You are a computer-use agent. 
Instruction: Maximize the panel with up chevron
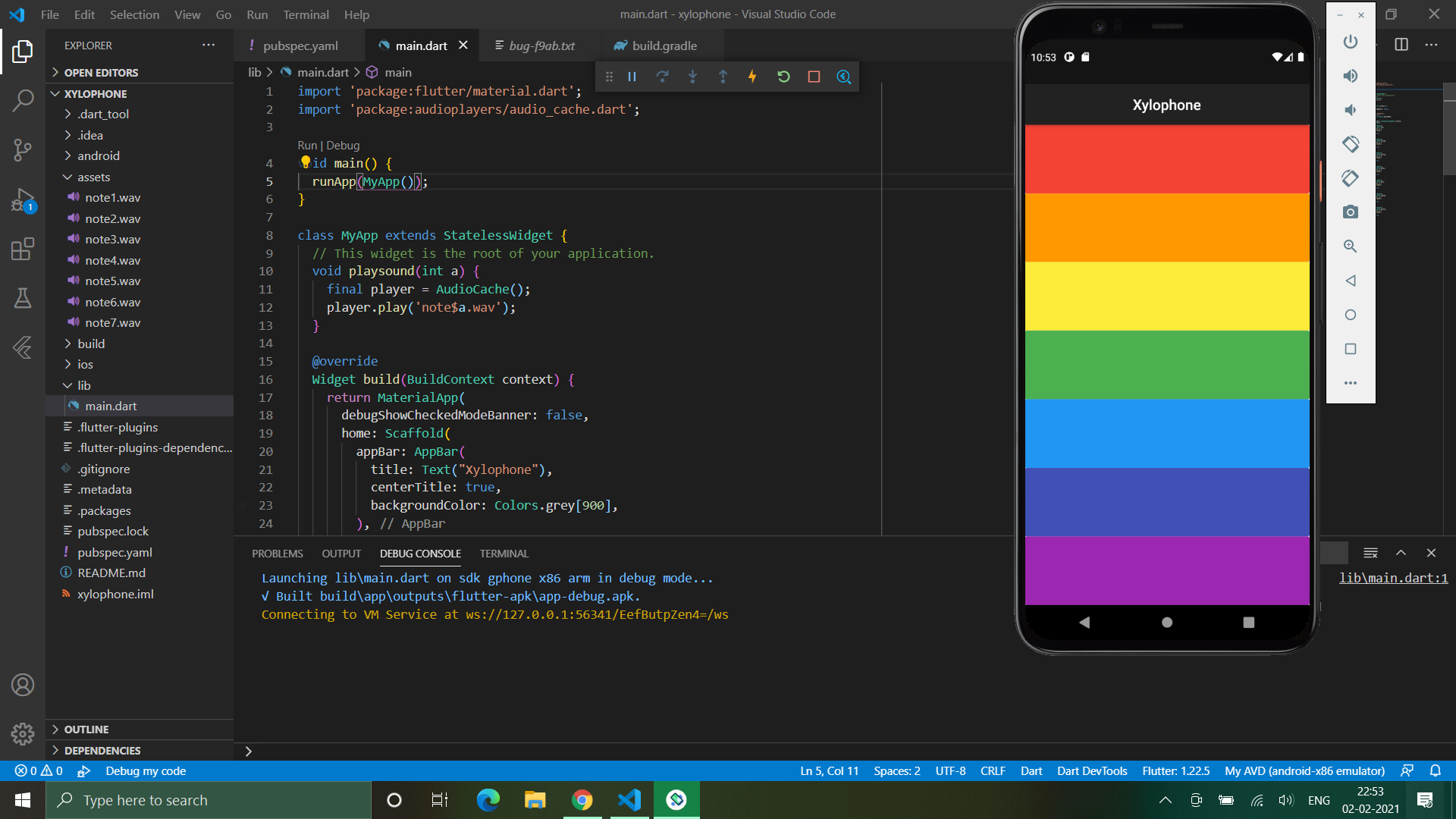point(1401,553)
